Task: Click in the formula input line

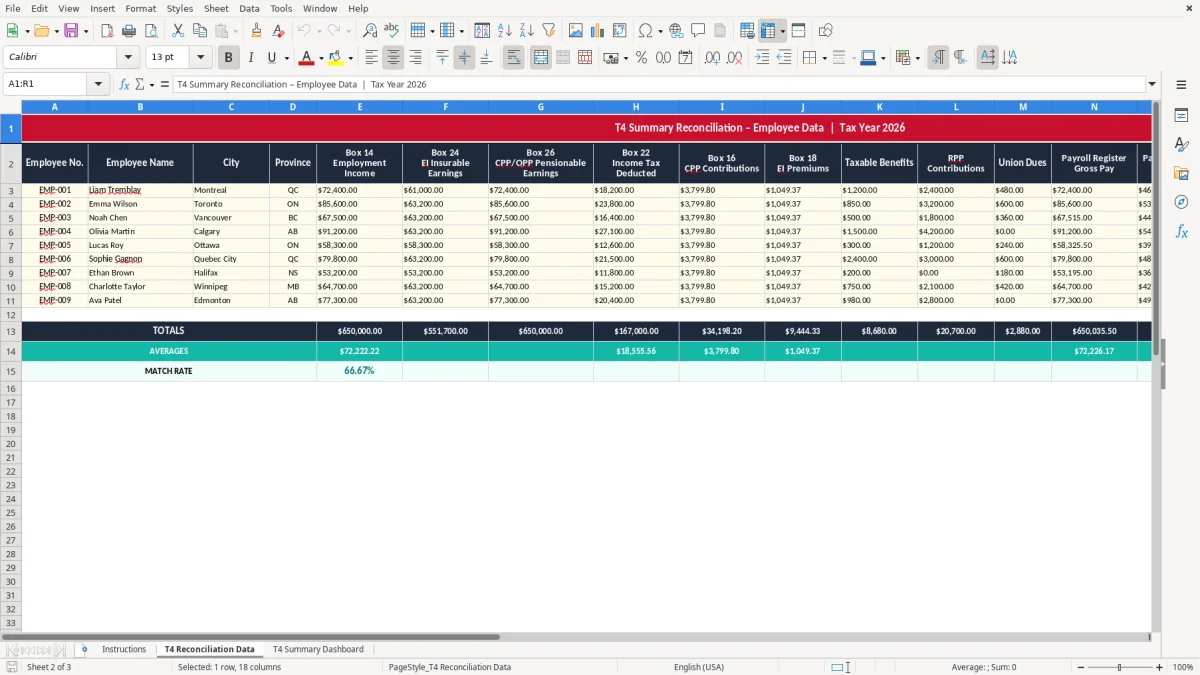Action: coord(658,84)
